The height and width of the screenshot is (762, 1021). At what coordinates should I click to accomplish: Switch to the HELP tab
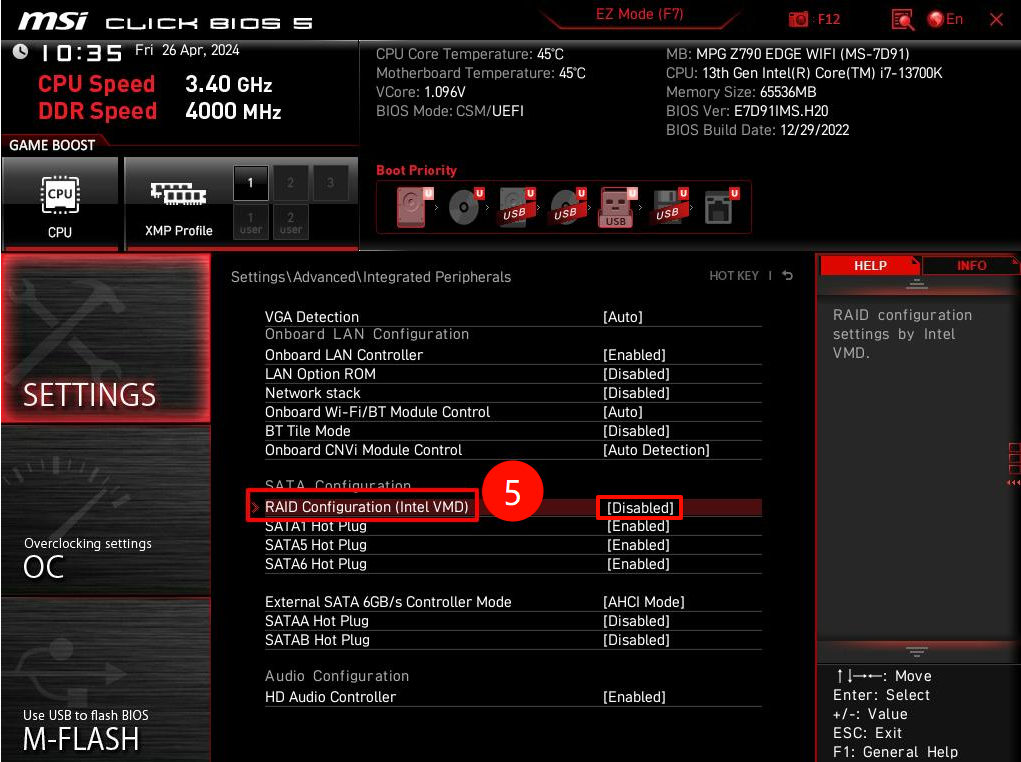point(870,266)
